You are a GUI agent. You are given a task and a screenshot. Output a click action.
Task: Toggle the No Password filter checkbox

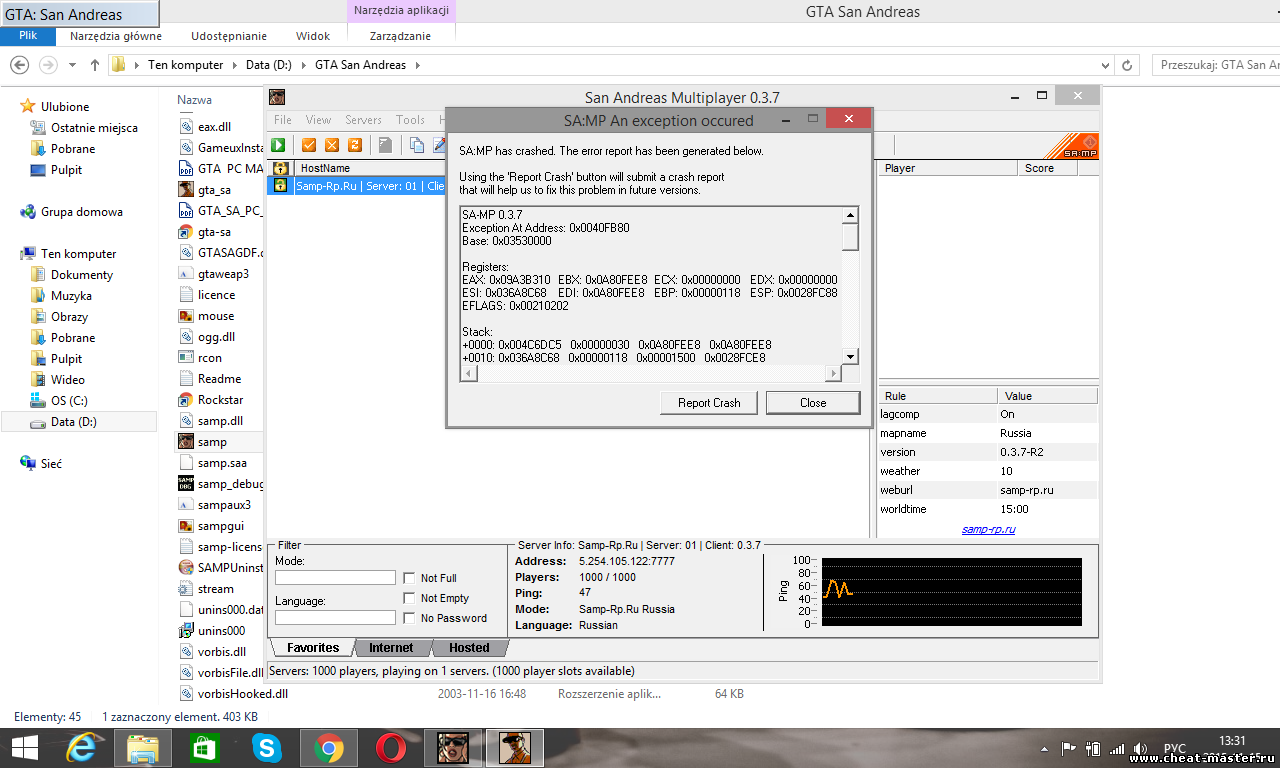coord(409,618)
